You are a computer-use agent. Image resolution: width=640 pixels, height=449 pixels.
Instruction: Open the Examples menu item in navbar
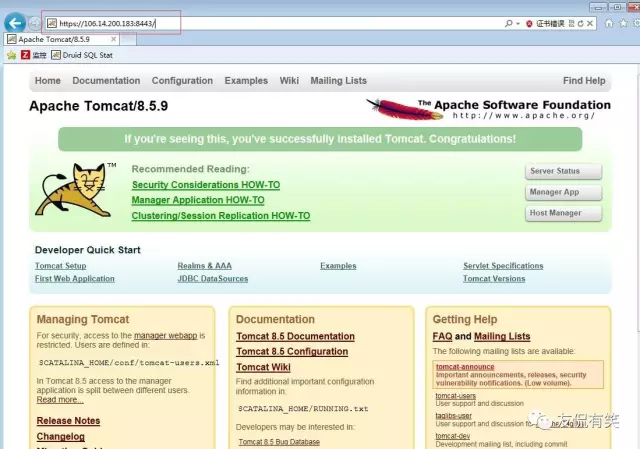pos(246,81)
